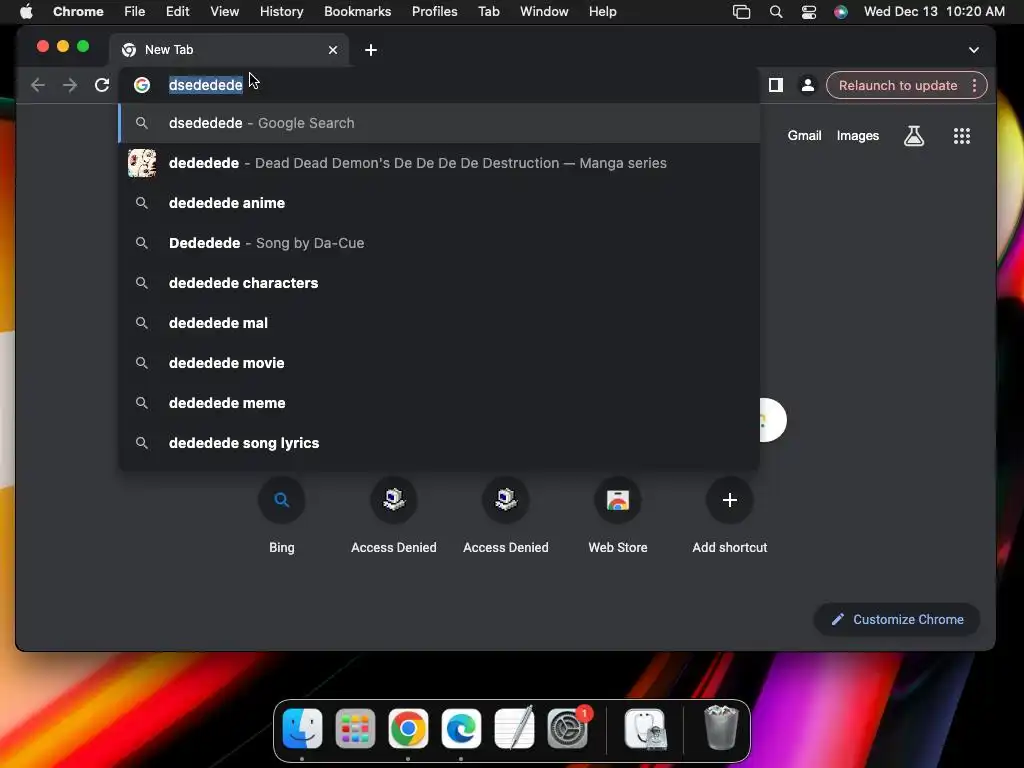Image resolution: width=1024 pixels, height=768 pixels.
Task: Open the side panel icon
Action: [x=776, y=85]
